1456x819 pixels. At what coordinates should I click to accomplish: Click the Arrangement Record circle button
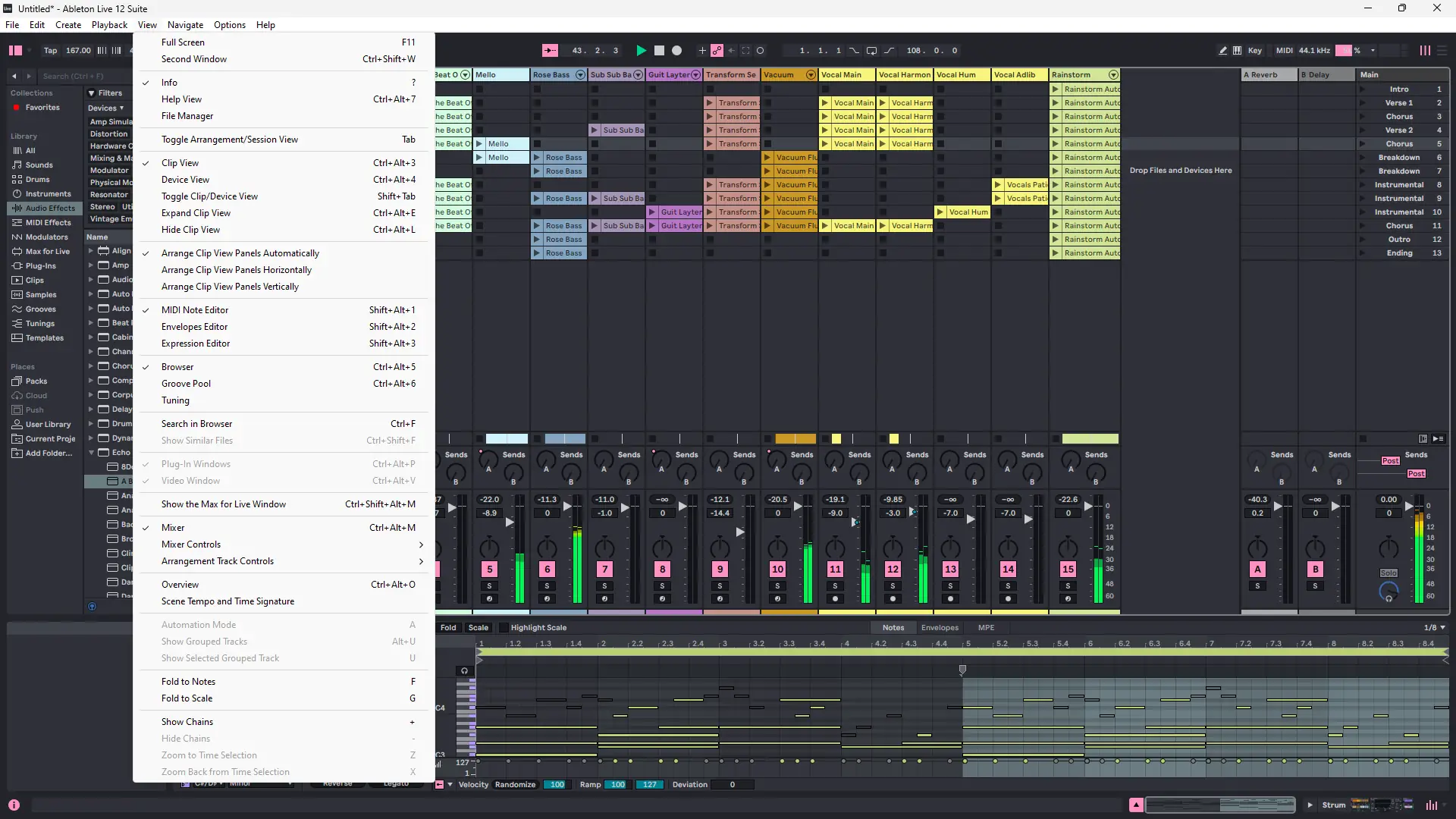677,51
